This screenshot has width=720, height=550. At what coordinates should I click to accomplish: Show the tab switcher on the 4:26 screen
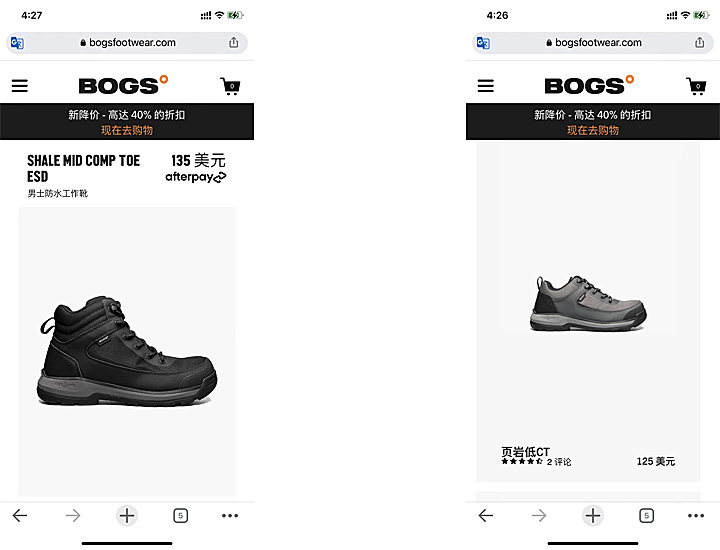tap(647, 516)
